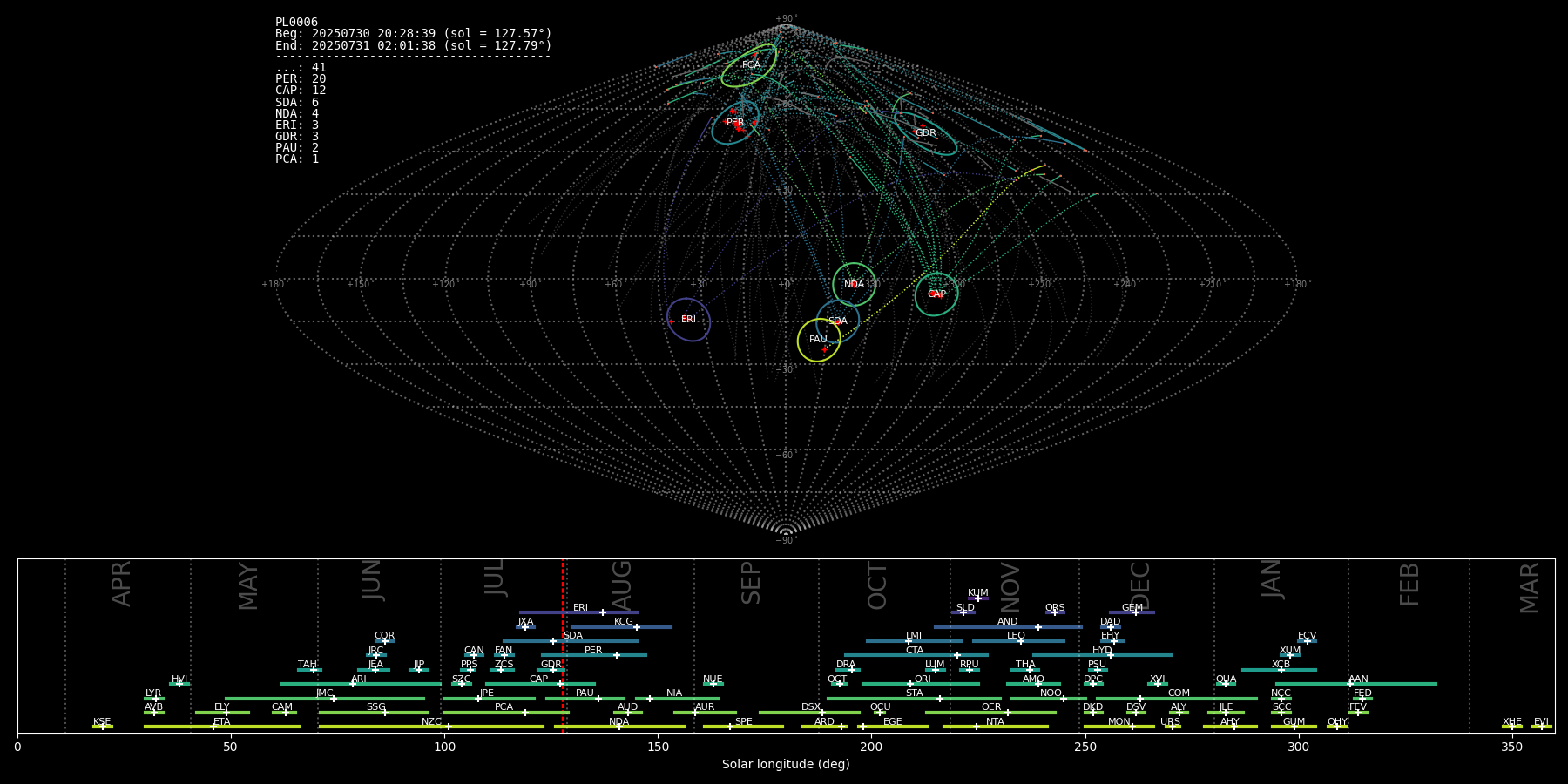1568x784 pixels.
Task: Click the KUM shower marker in timeline
Action: 978,598
